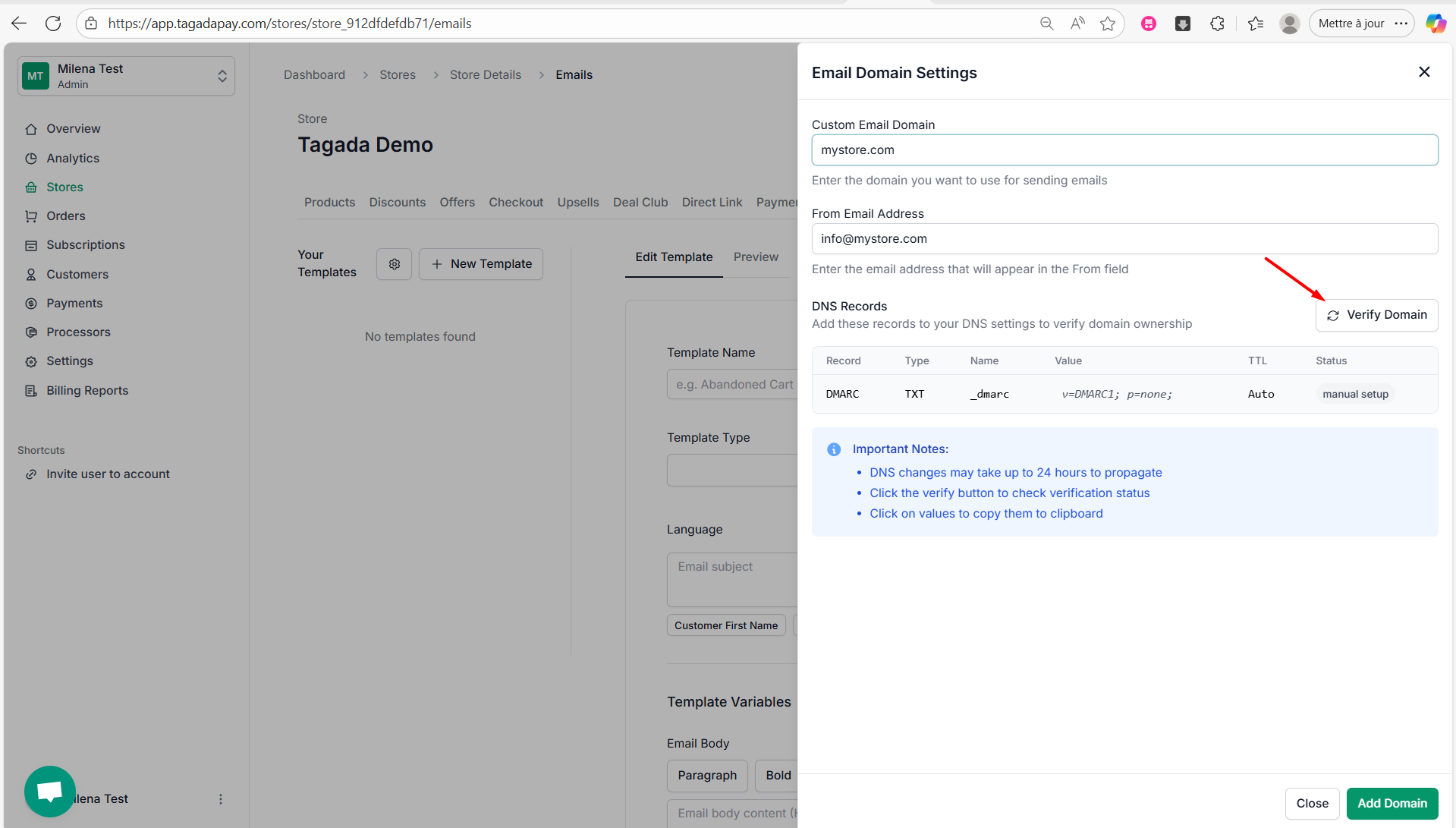
Task: Go to Analytics in sidebar
Action: click(x=73, y=159)
